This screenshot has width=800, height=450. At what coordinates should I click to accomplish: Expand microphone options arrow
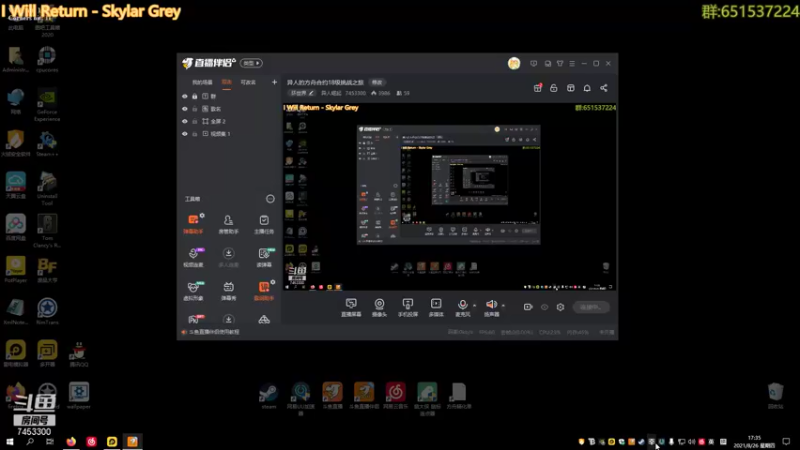tap(474, 306)
